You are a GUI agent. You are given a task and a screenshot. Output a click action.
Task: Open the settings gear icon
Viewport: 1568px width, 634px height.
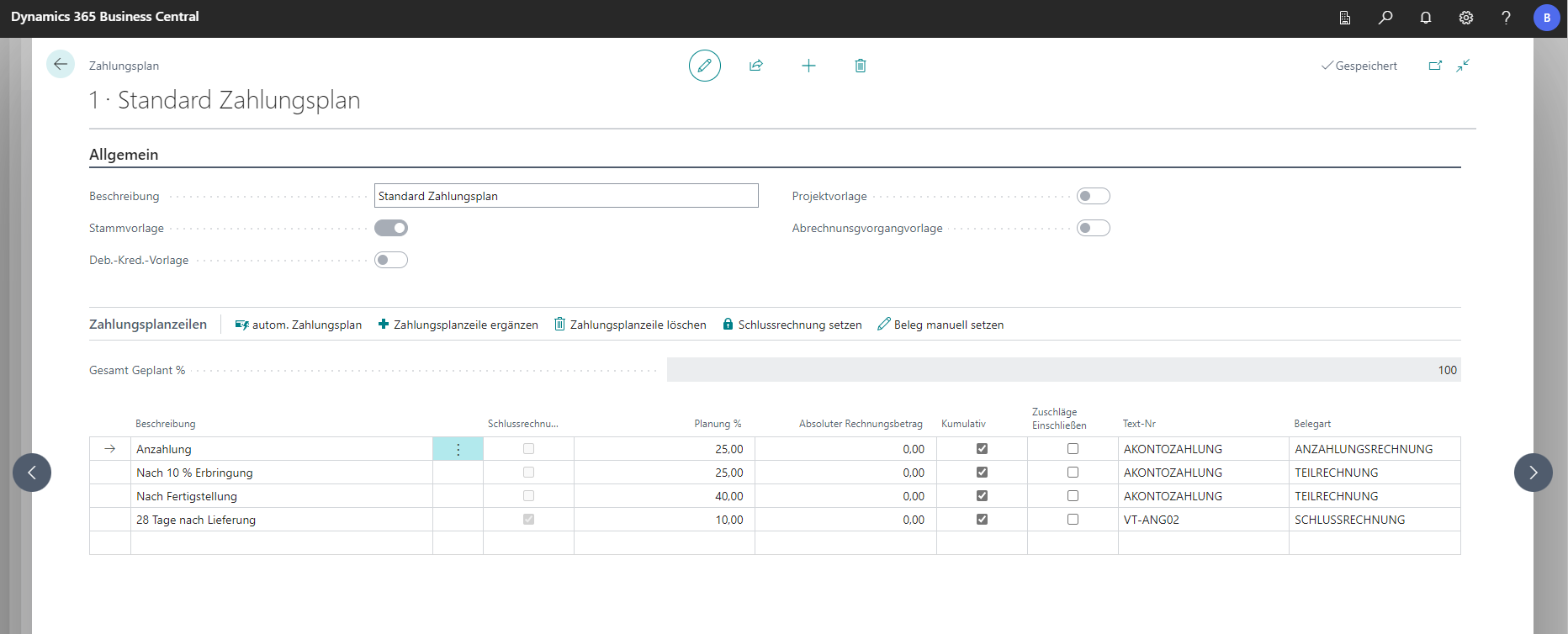point(1465,18)
